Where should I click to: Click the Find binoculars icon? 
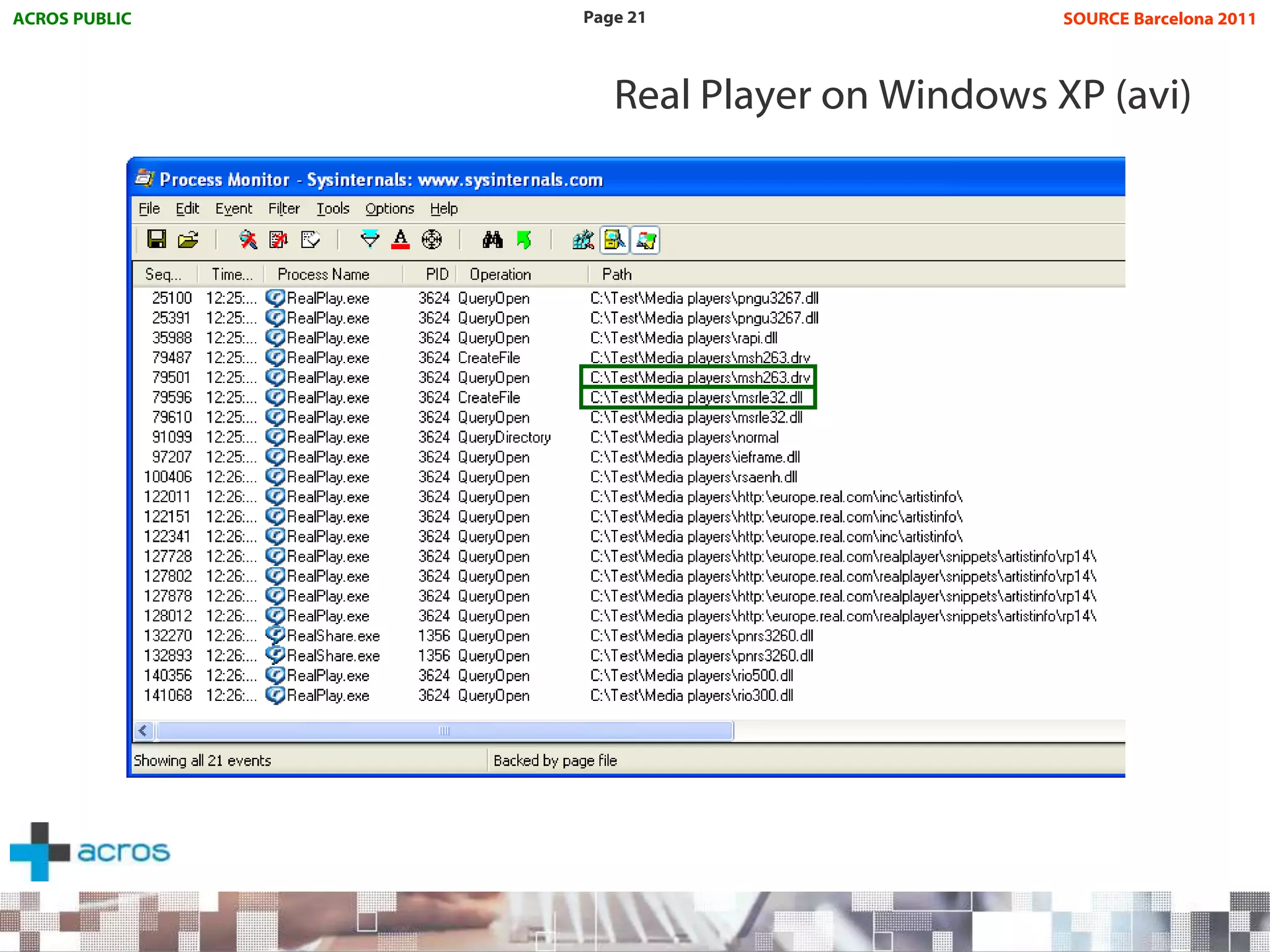(492, 239)
